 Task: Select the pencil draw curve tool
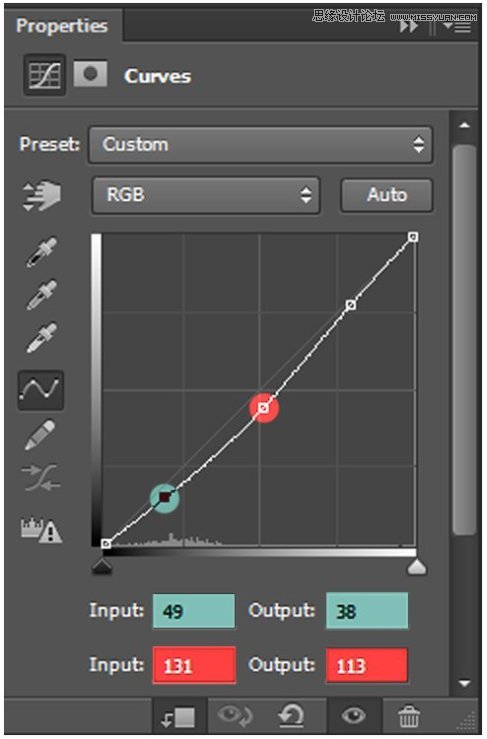click(41, 435)
